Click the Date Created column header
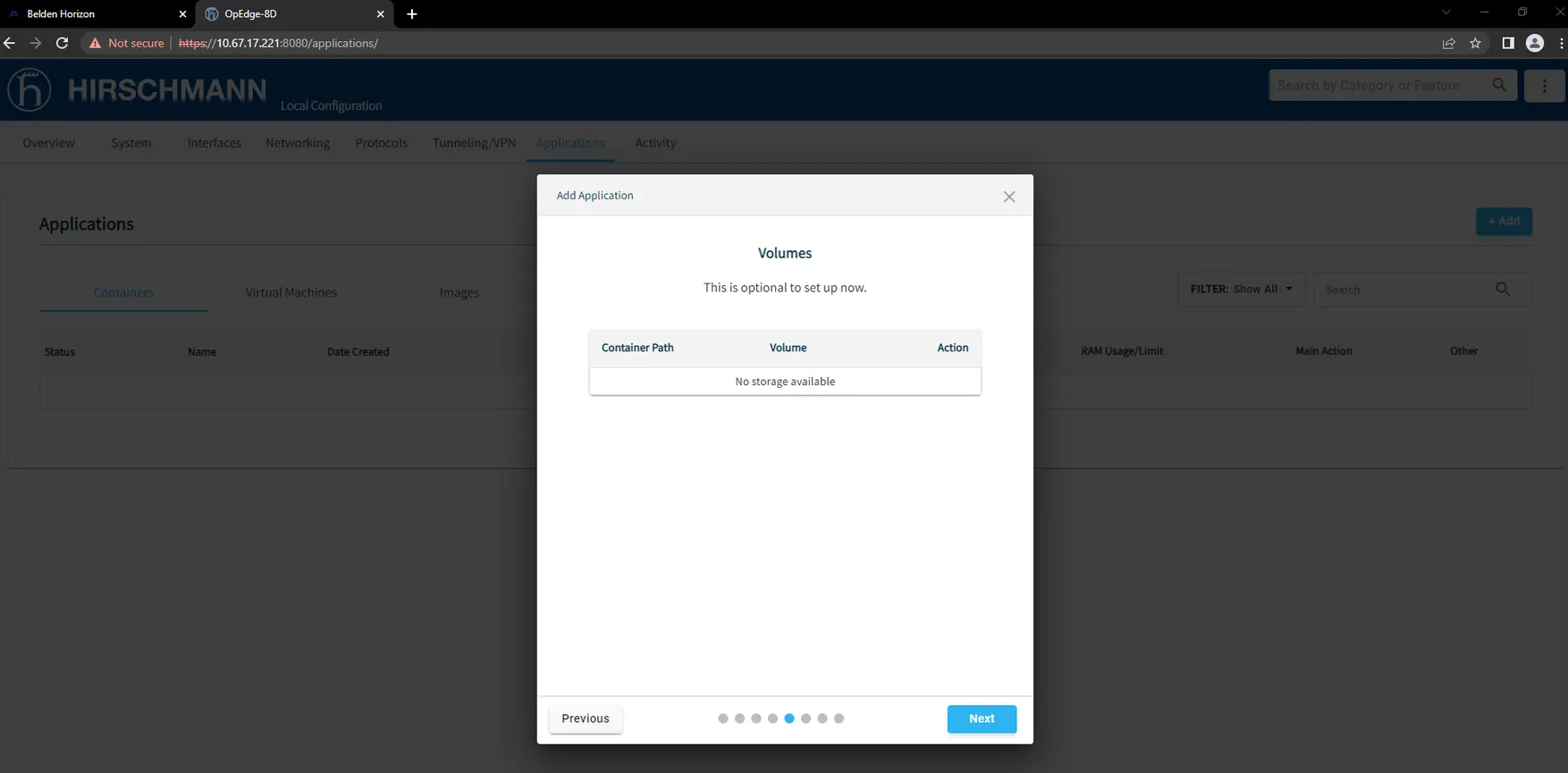The width and height of the screenshot is (1568, 773). (358, 352)
